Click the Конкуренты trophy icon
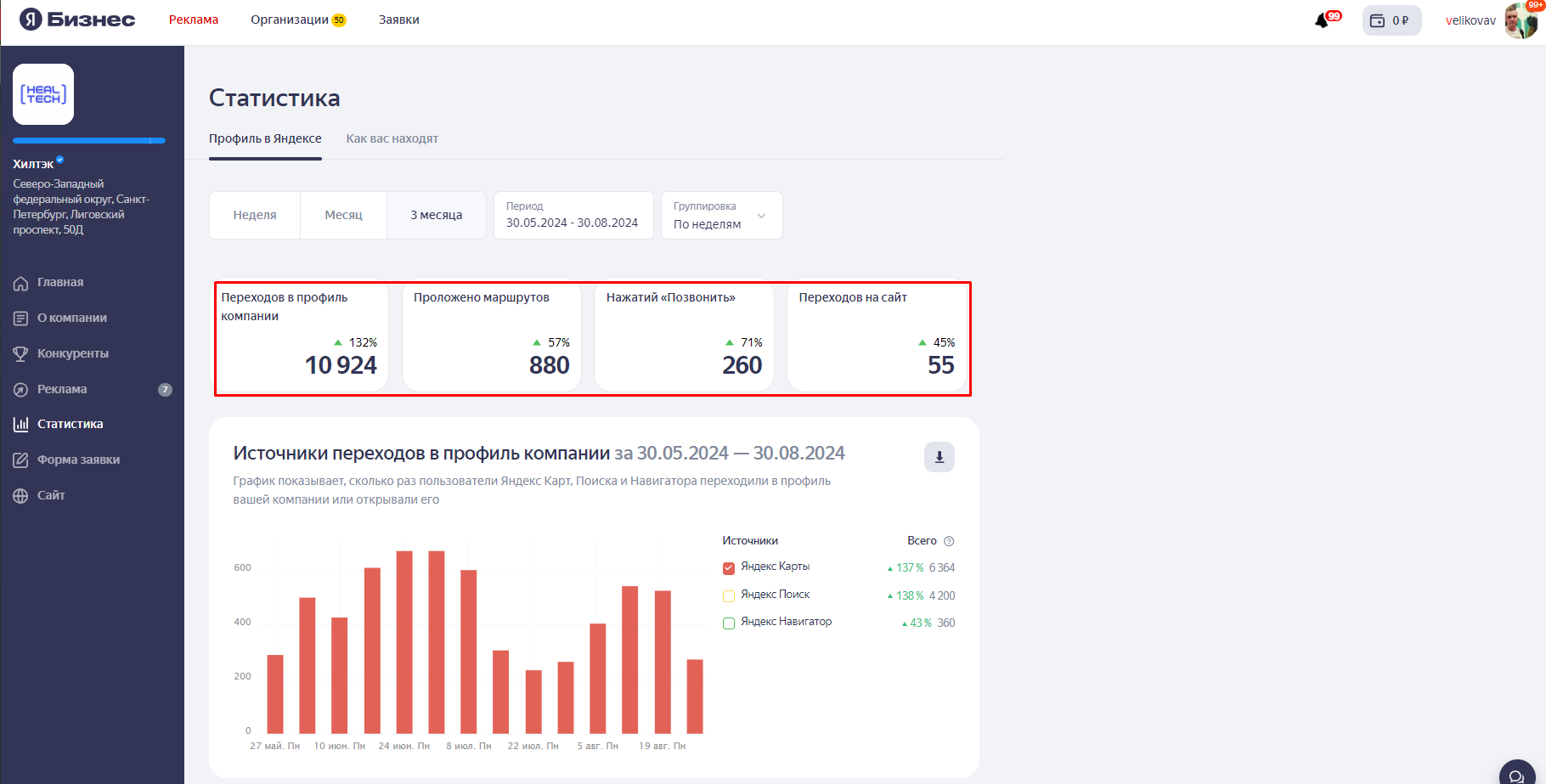This screenshot has height=784, width=1546. pyautogui.click(x=21, y=354)
